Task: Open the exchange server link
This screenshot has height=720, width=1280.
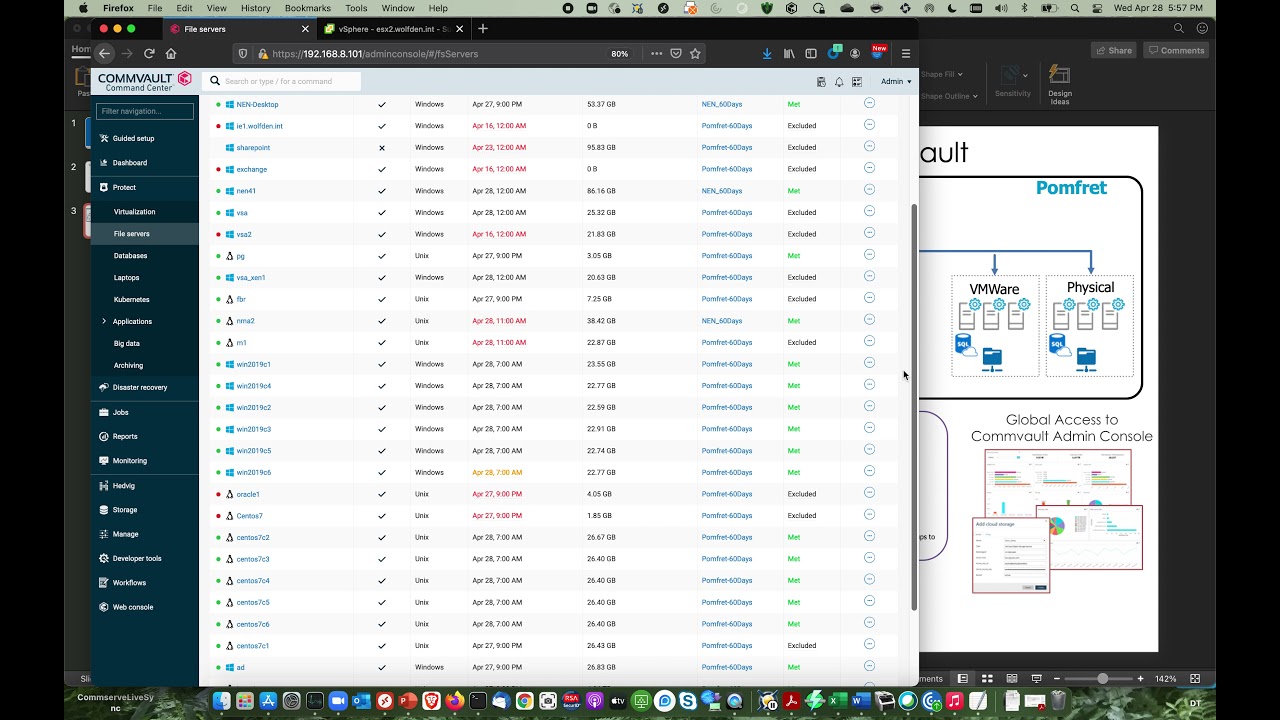Action: (252, 169)
